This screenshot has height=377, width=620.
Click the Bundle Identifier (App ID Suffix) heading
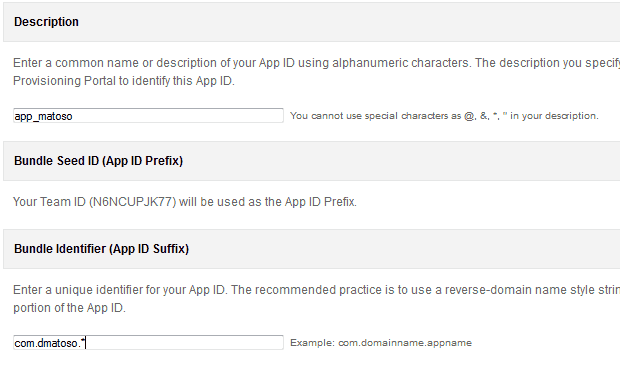[102, 249]
